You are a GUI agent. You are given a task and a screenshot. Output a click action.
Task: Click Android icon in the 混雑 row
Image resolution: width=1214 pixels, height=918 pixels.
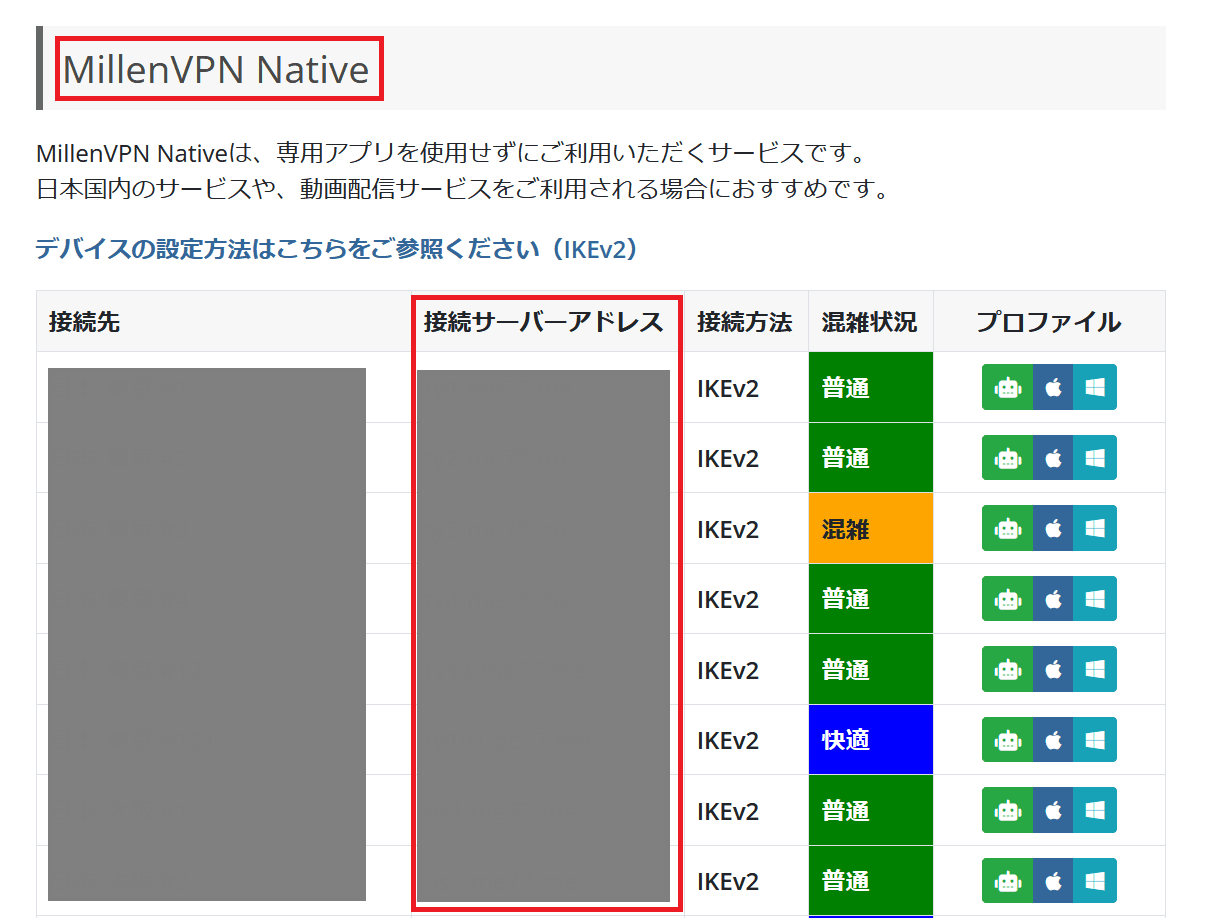click(1007, 528)
